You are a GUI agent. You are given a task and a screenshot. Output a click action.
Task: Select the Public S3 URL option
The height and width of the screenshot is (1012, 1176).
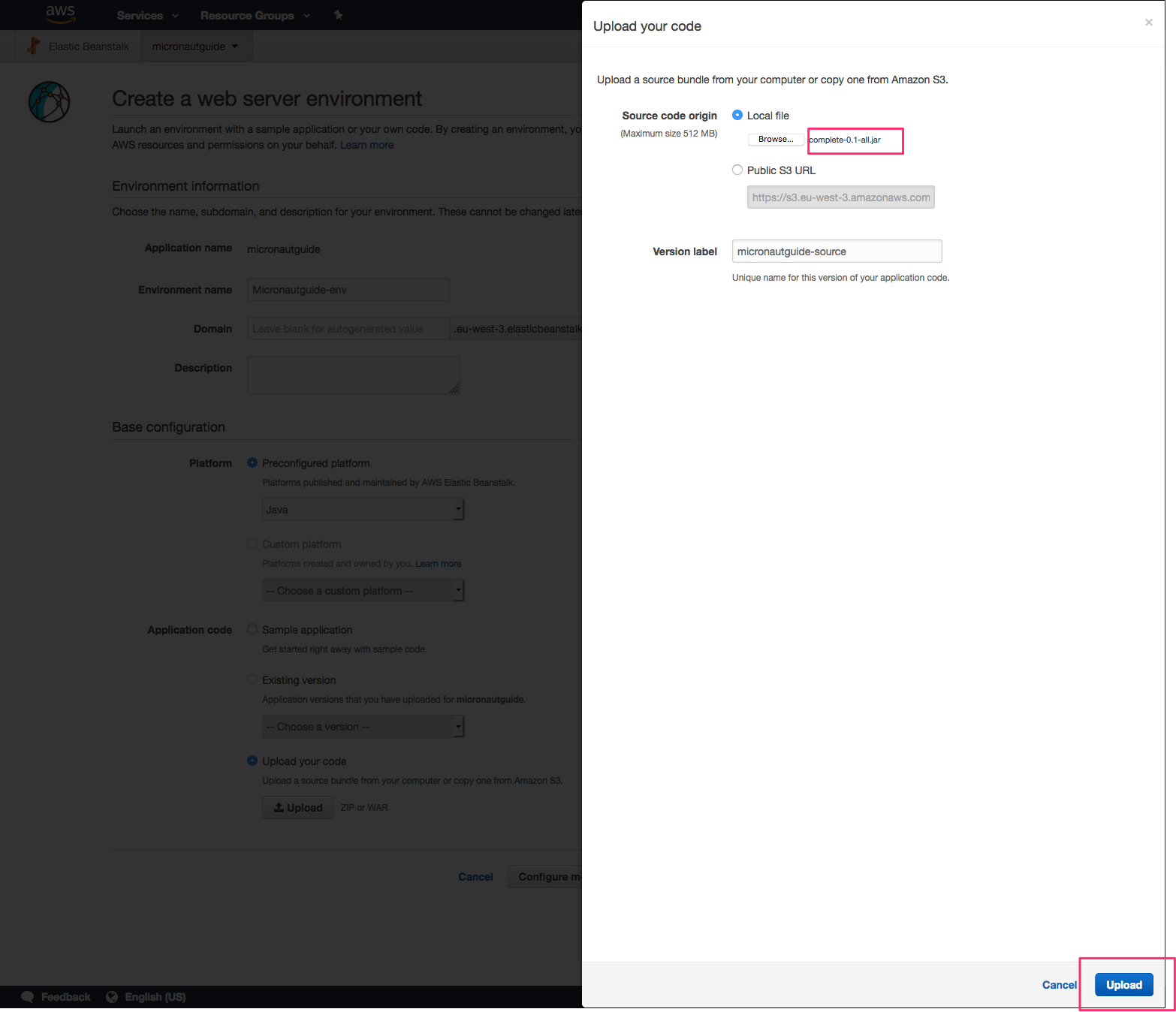[x=737, y=170]
